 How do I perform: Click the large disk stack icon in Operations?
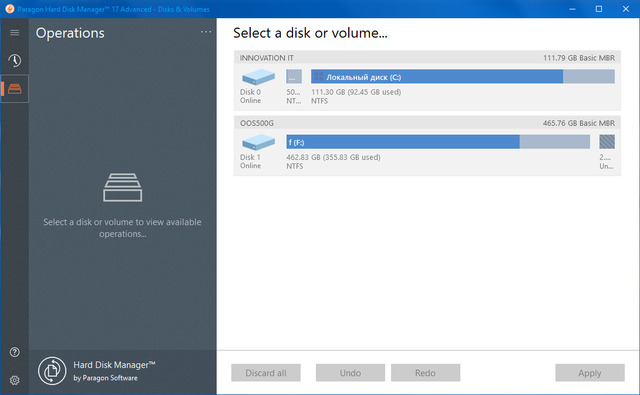coord(122,187)
